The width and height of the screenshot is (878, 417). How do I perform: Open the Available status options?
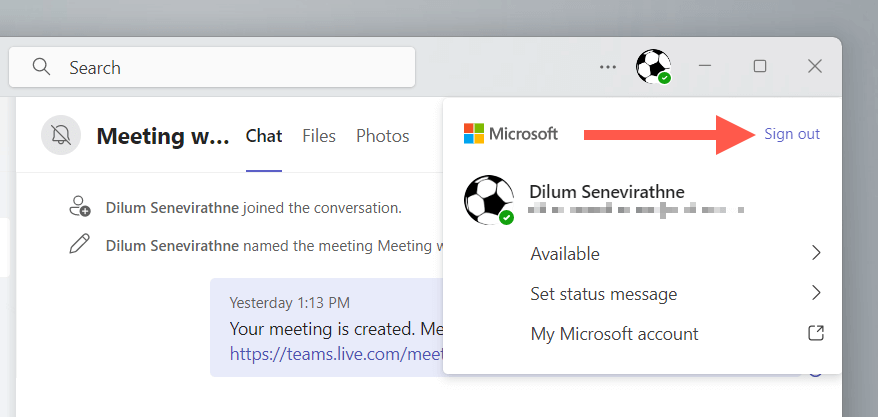coord(565,254)
